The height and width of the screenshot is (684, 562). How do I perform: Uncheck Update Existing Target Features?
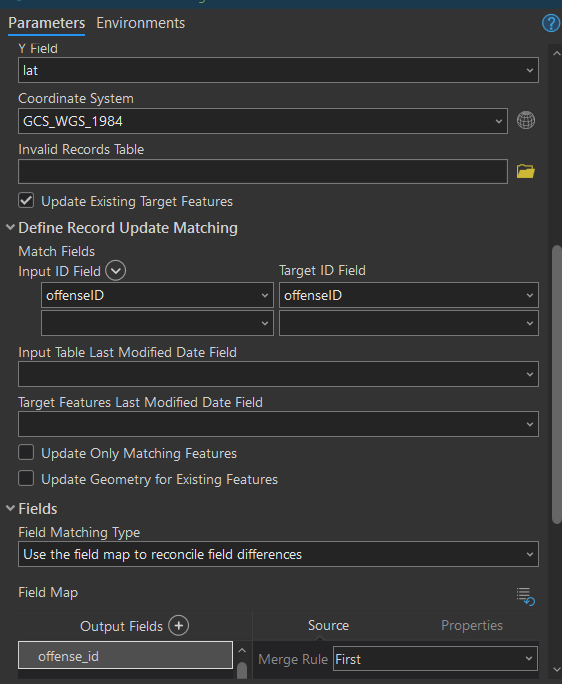26,201
